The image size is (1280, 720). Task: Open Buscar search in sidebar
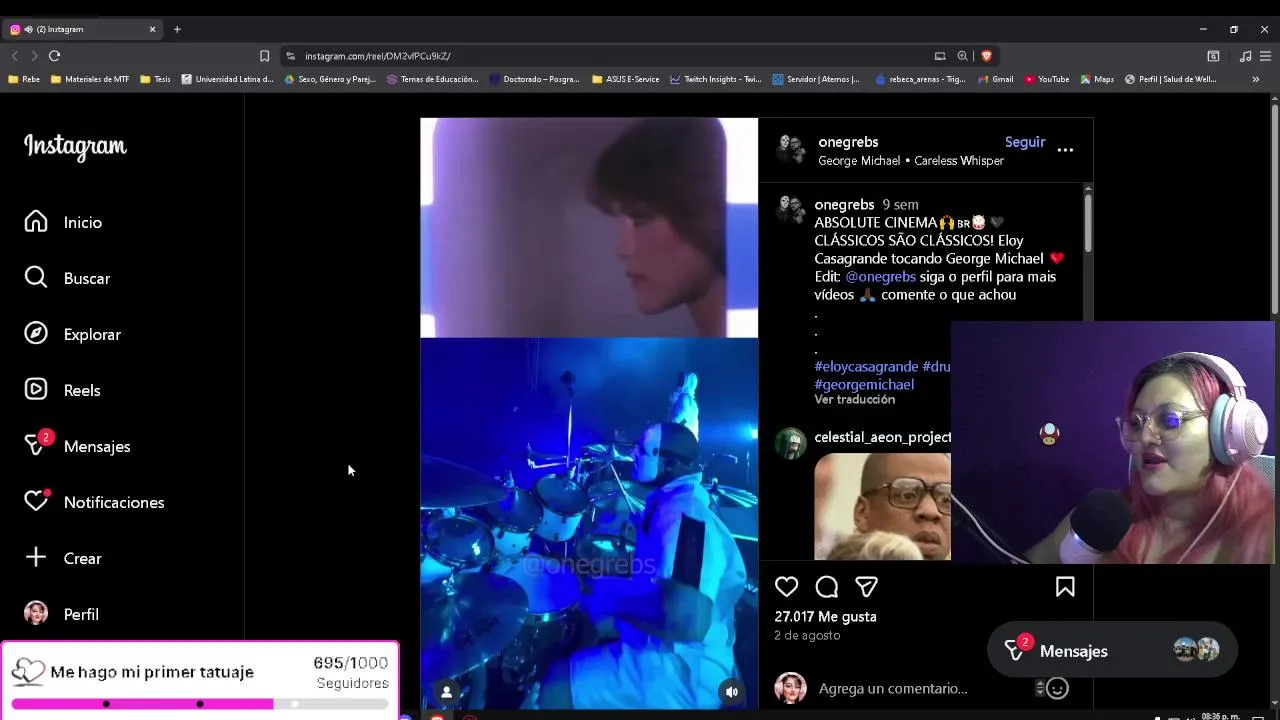(67, 278)
